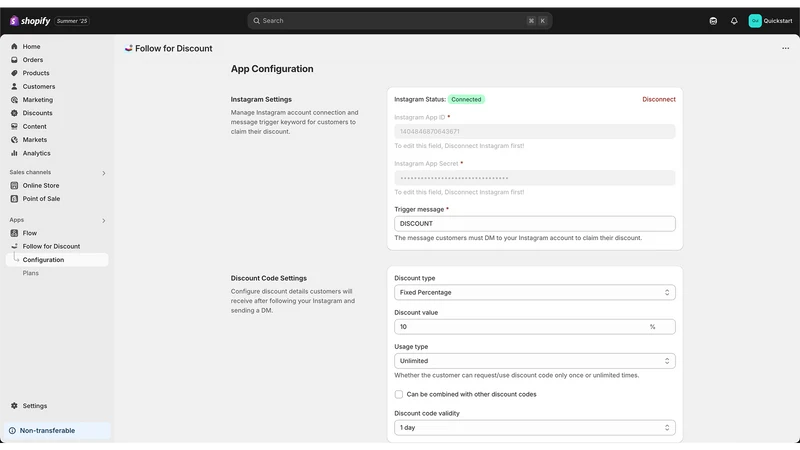Click the Shopify logo in top bar
The image size is (800, 450).
coord(30,21)
